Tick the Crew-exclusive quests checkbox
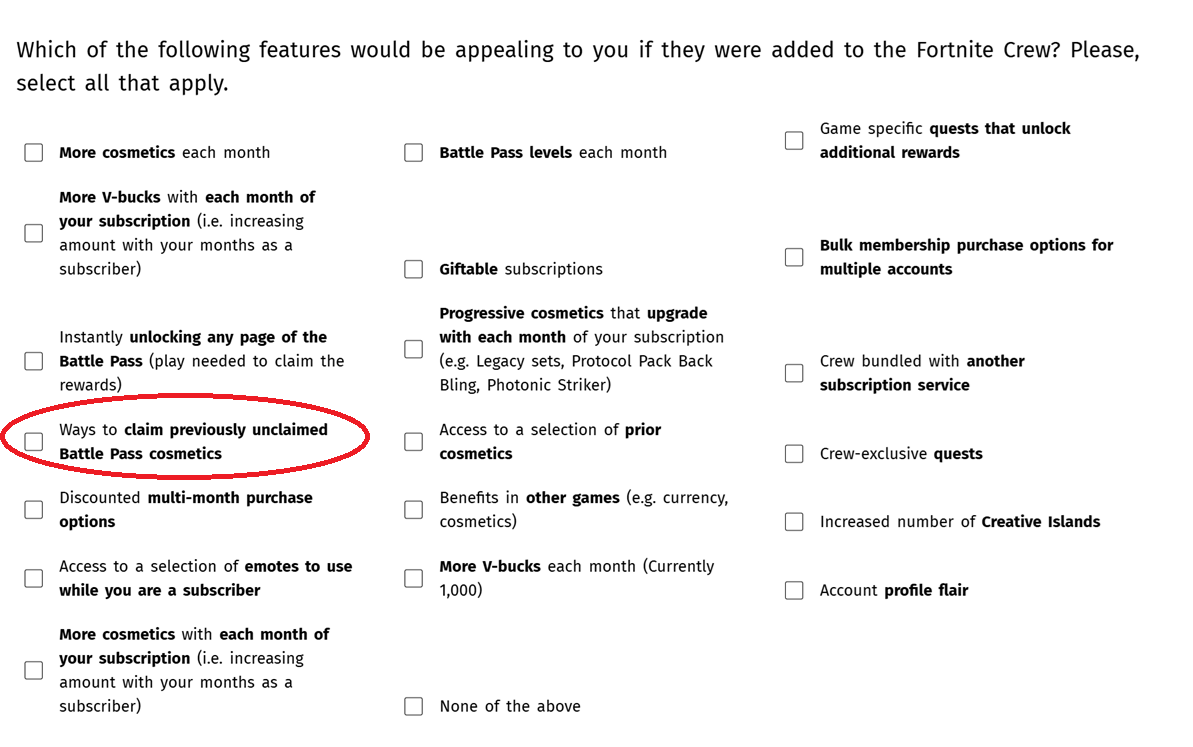Viewport: 1193px width, 747px height. (x=794, y=453)
